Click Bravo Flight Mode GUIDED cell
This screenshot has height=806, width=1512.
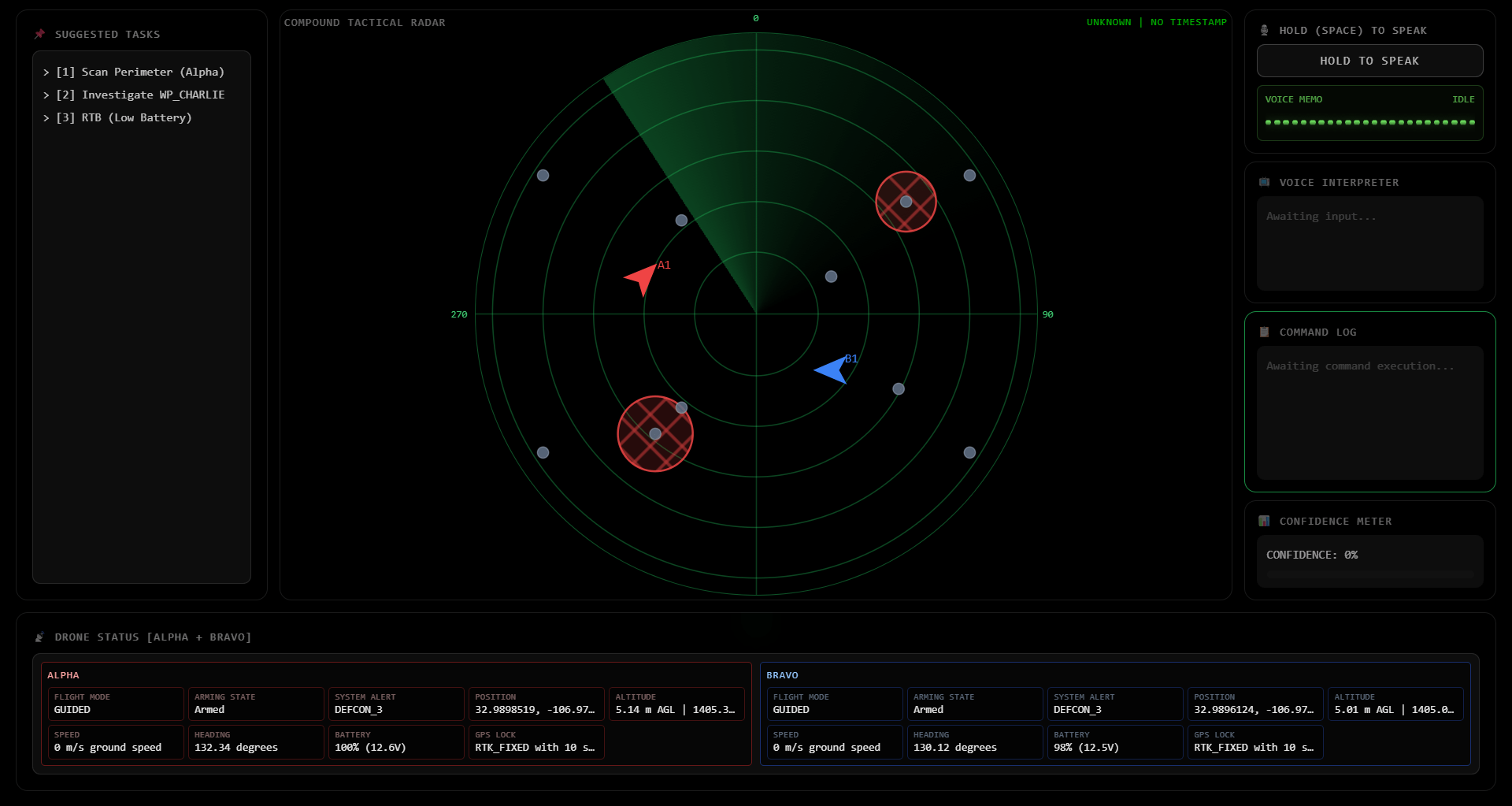pyautogui.click(x=835, y=704)
